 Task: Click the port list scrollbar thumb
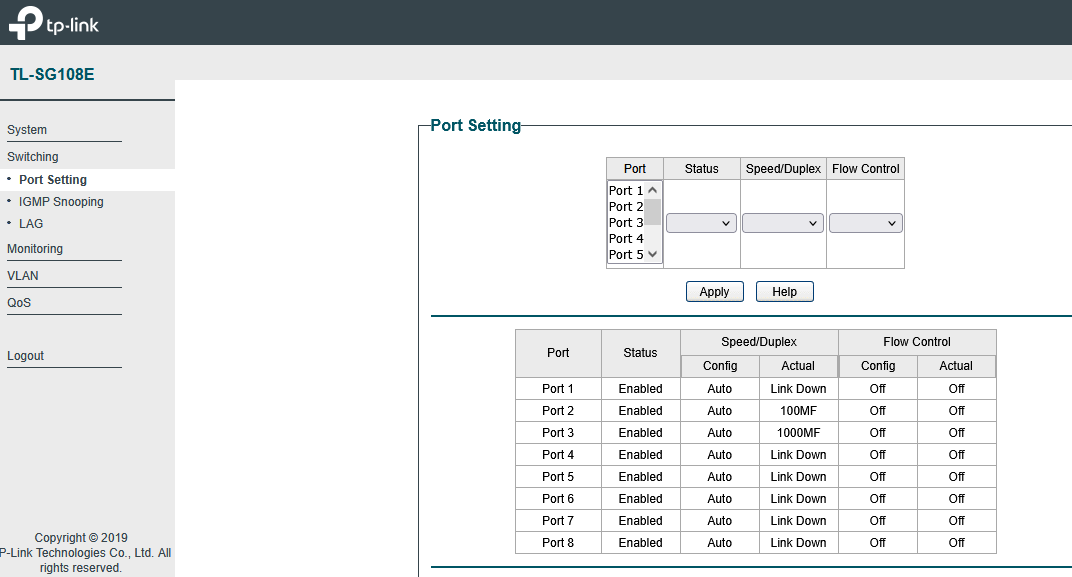(652, 212)
